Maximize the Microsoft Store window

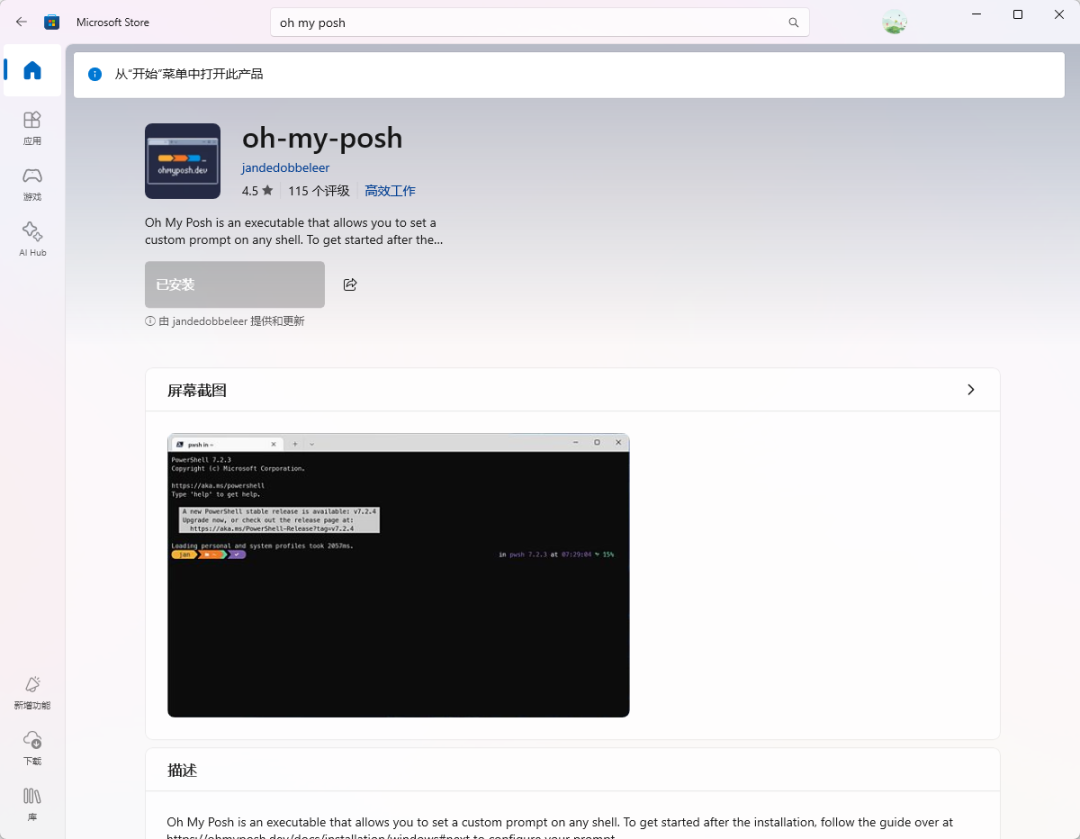[x=1017, y=14]
